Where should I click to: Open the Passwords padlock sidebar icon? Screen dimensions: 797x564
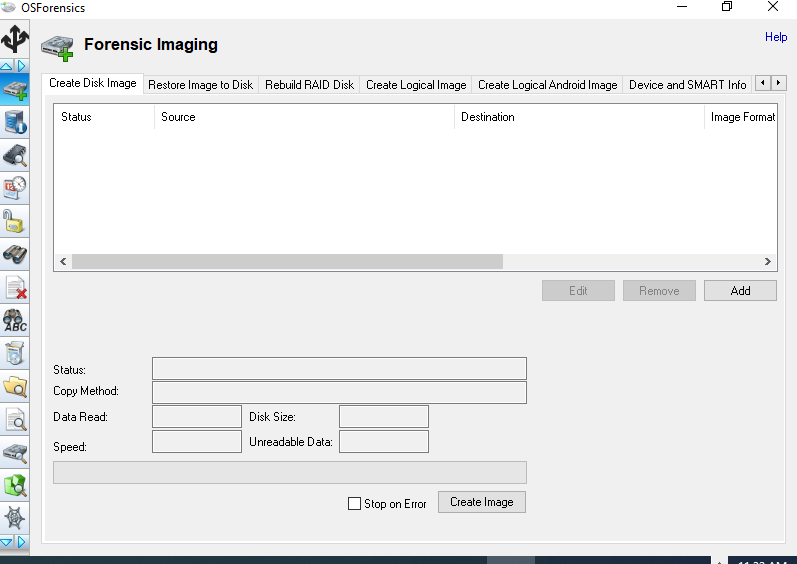[x=14, y=222]
